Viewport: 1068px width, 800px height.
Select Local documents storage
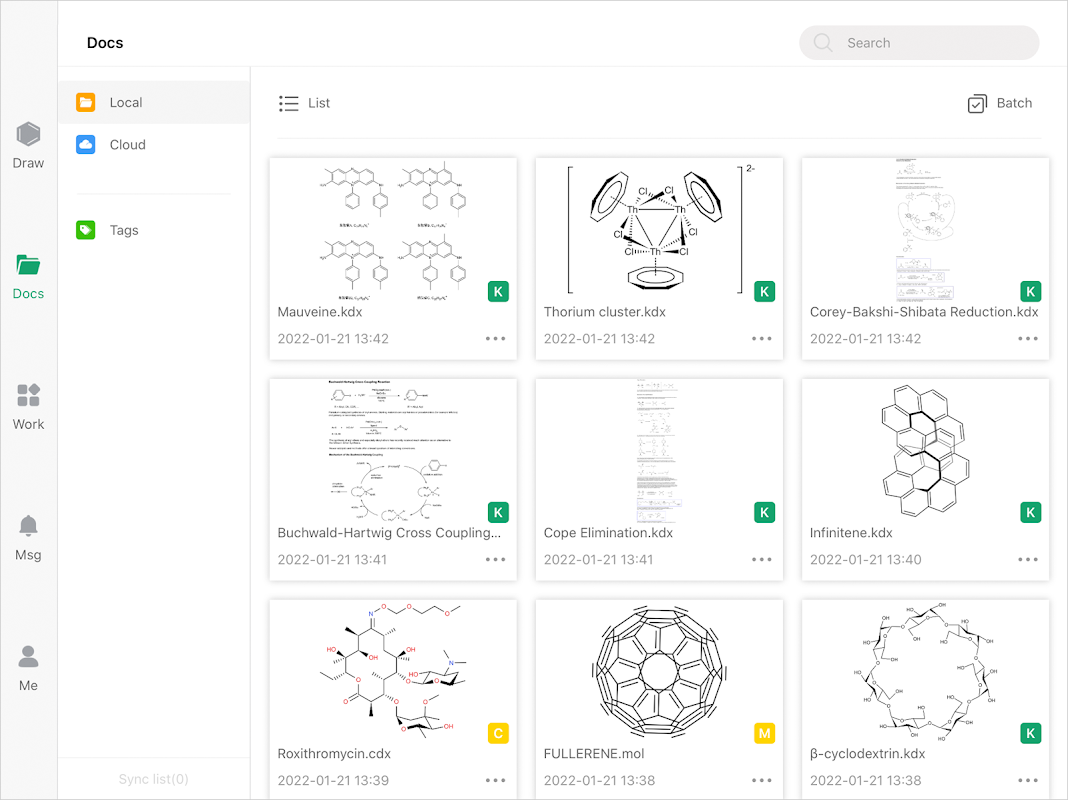[x=126, y=102]
